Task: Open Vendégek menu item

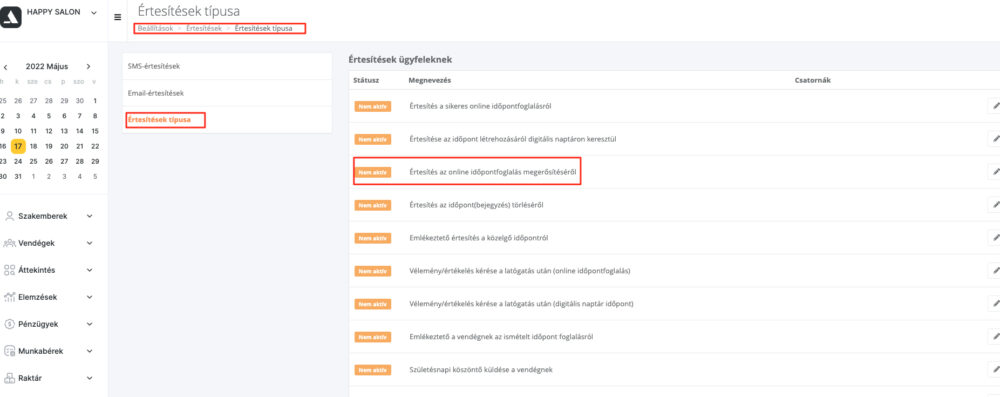Action: coord(36,243)
